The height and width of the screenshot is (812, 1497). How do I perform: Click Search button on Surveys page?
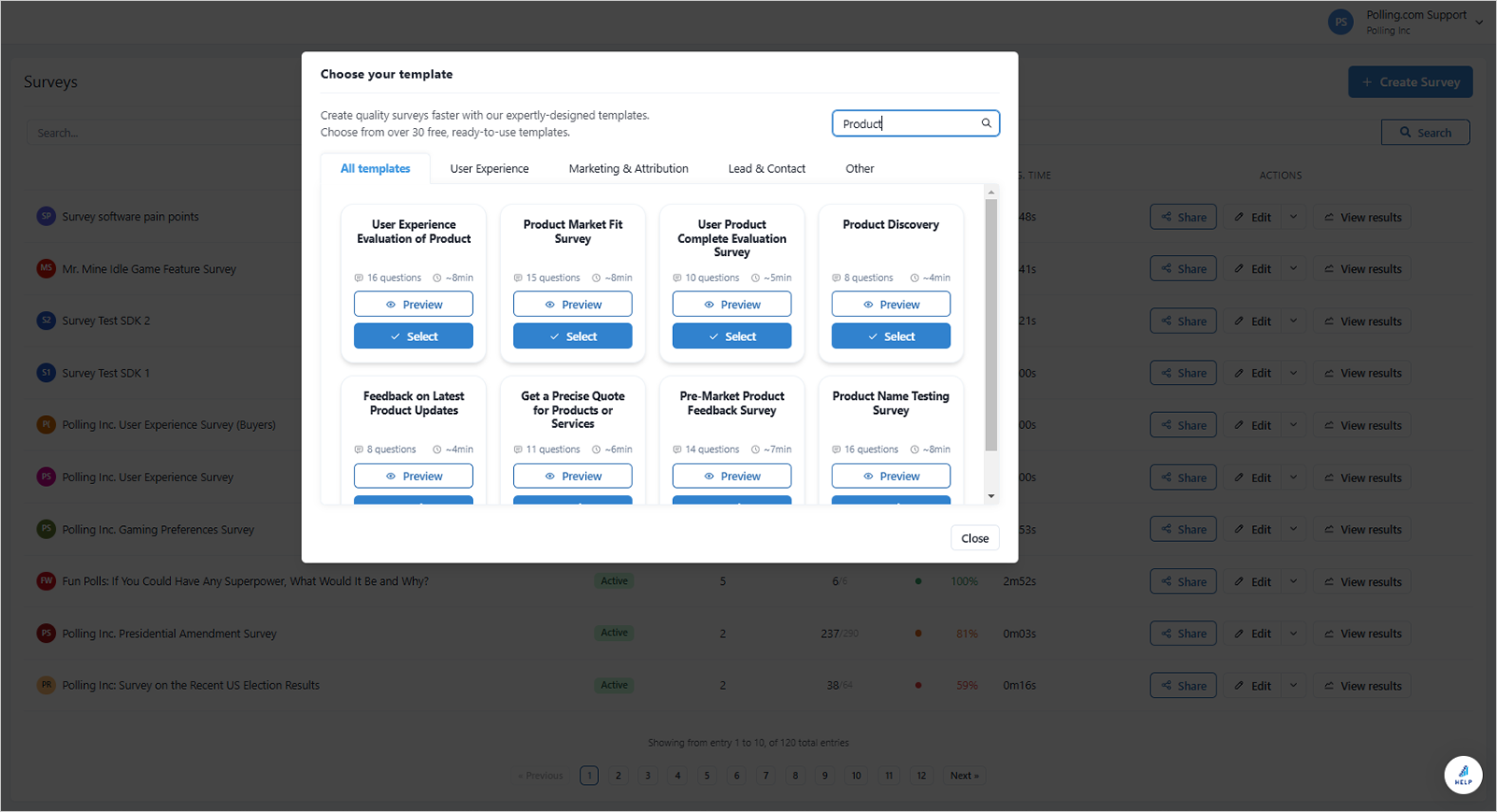1425,133
